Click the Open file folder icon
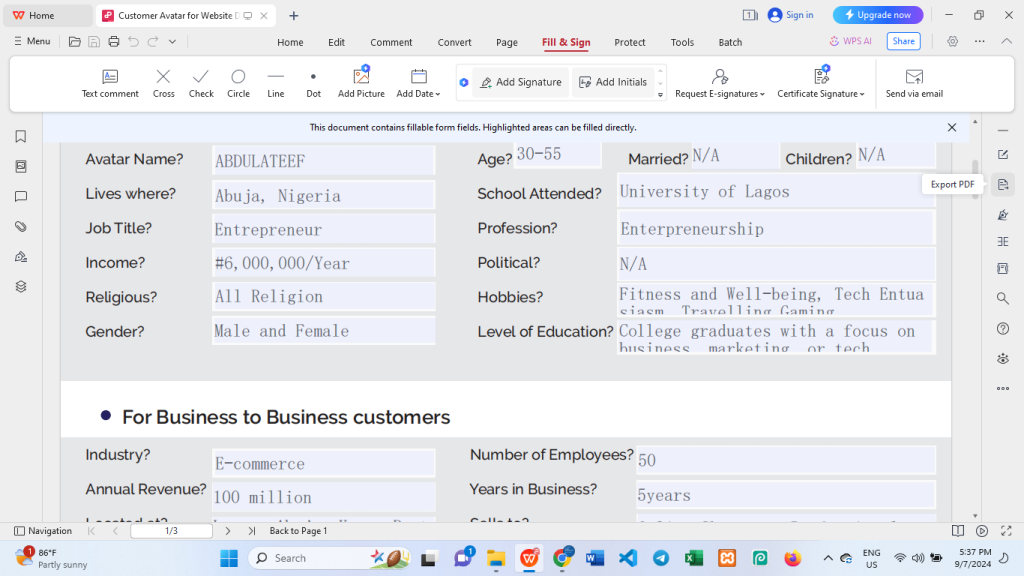 74,42
